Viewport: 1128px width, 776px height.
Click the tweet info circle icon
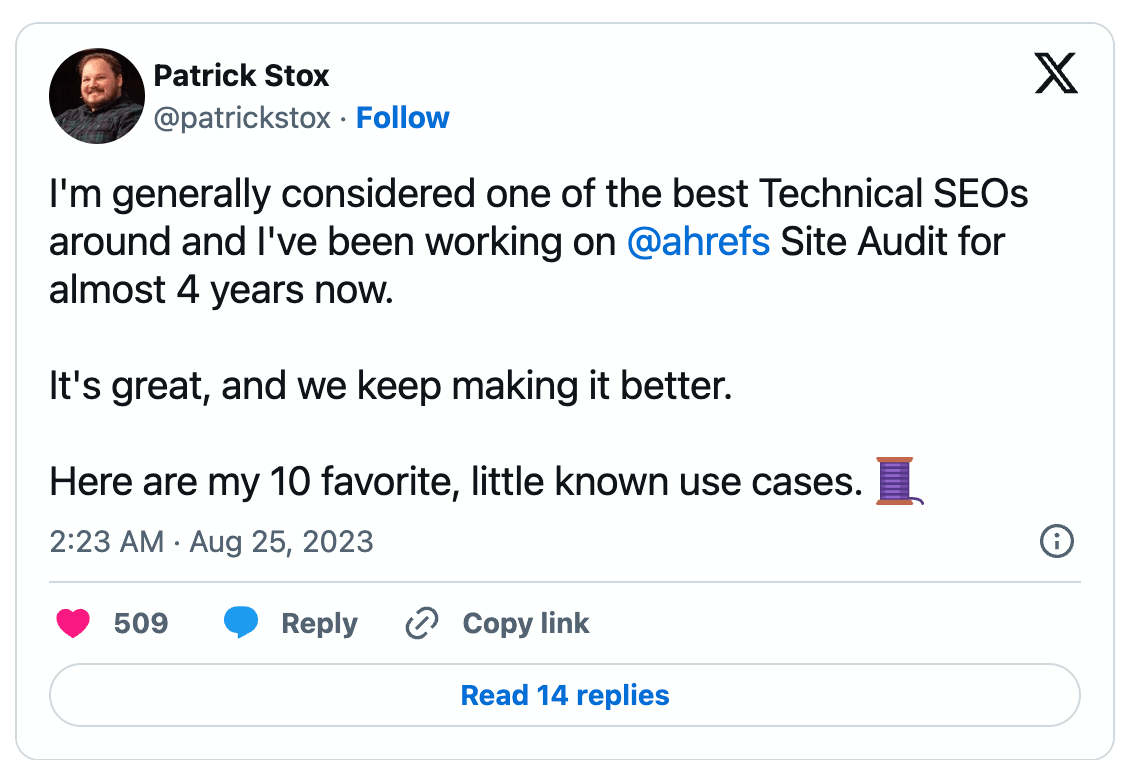click(x=1057, y=542)
